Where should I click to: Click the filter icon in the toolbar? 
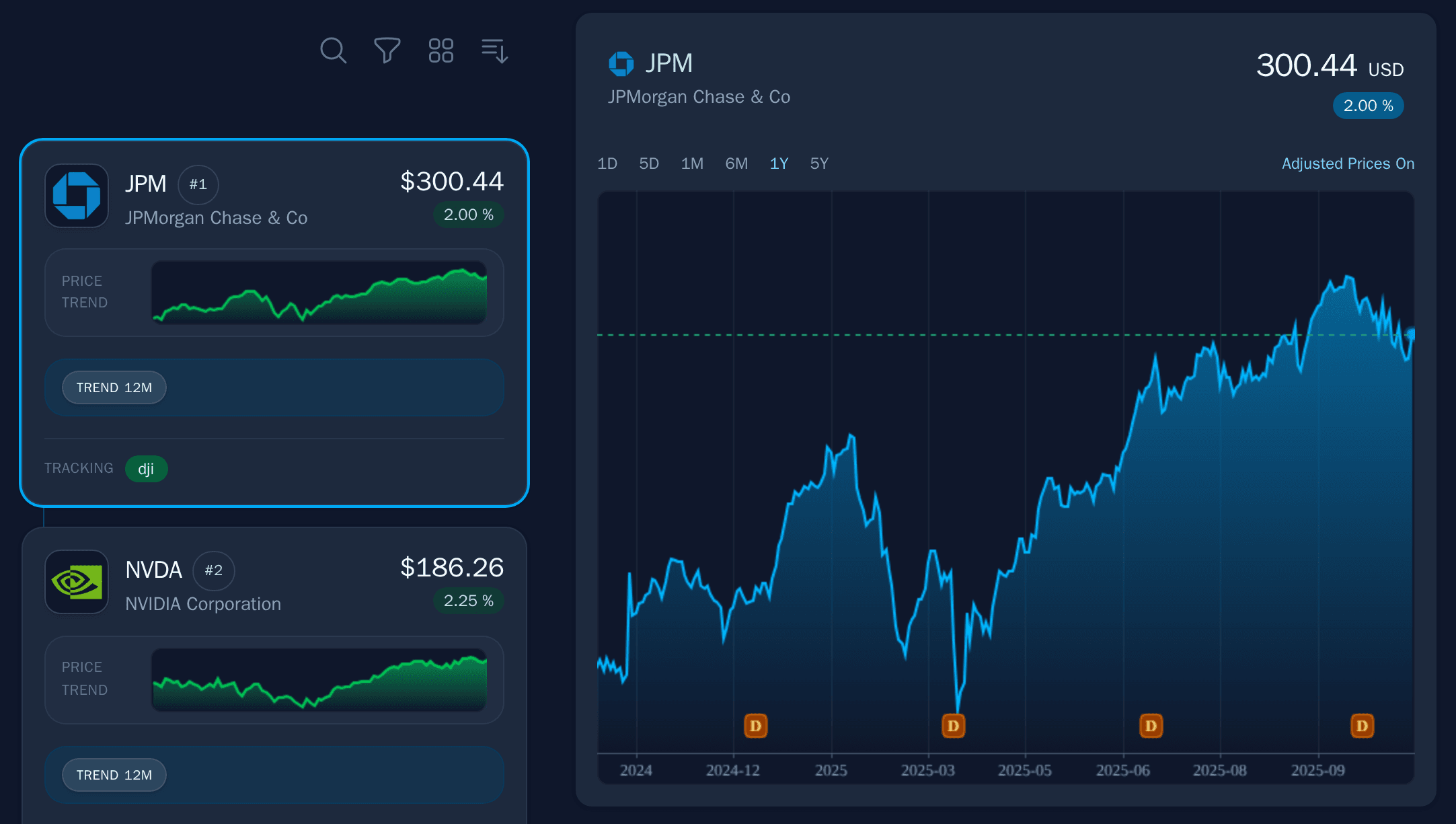point(387,50)
